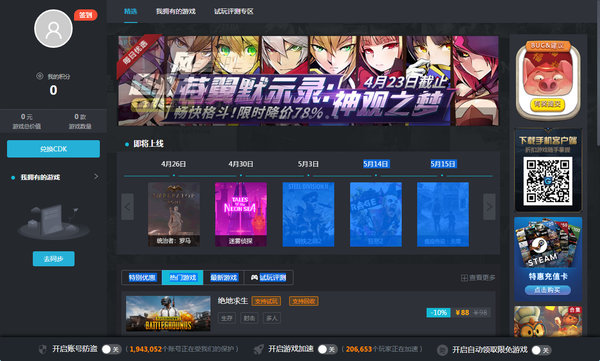Click the 兑换CDK button
600x361 pixels.
pyautogui.click(x=53, y=149)
